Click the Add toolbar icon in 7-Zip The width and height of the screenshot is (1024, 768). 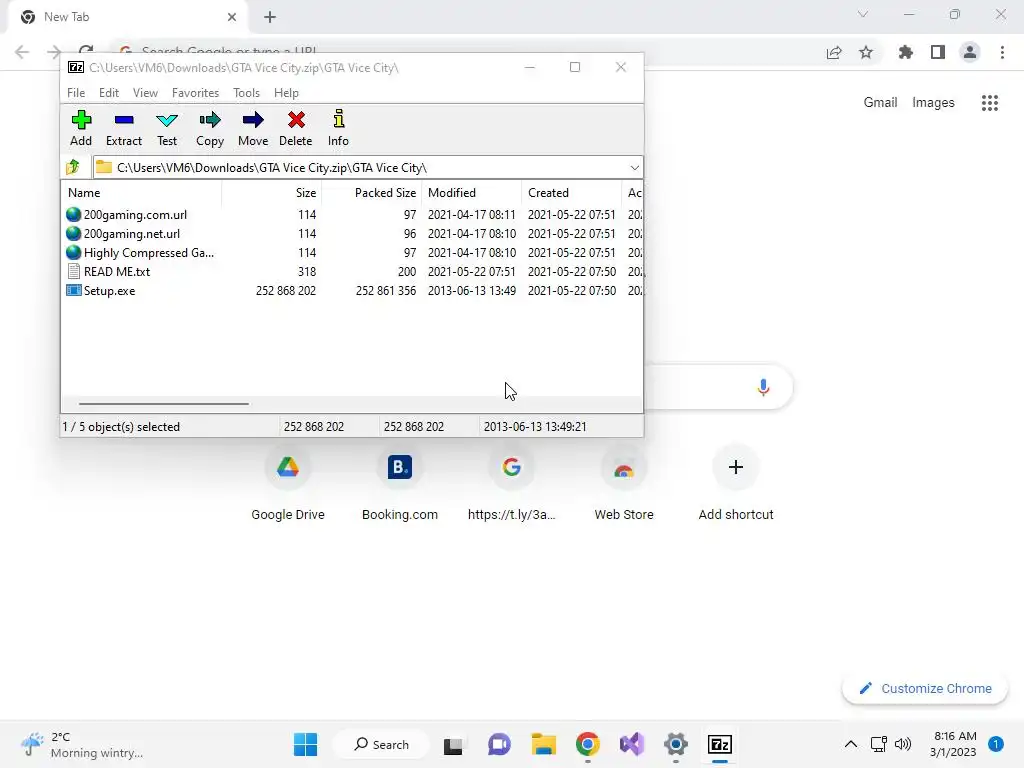click(81, 128)
